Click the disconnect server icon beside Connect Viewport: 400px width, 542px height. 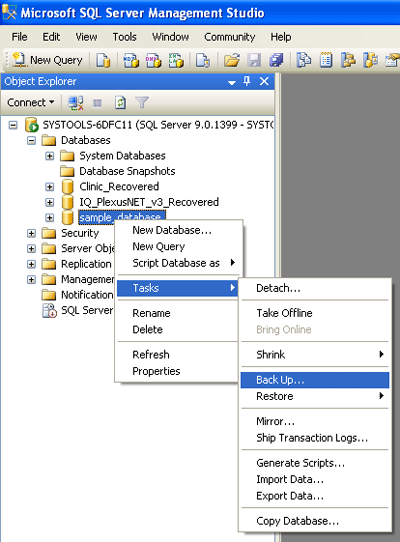[x=76, y=103]
